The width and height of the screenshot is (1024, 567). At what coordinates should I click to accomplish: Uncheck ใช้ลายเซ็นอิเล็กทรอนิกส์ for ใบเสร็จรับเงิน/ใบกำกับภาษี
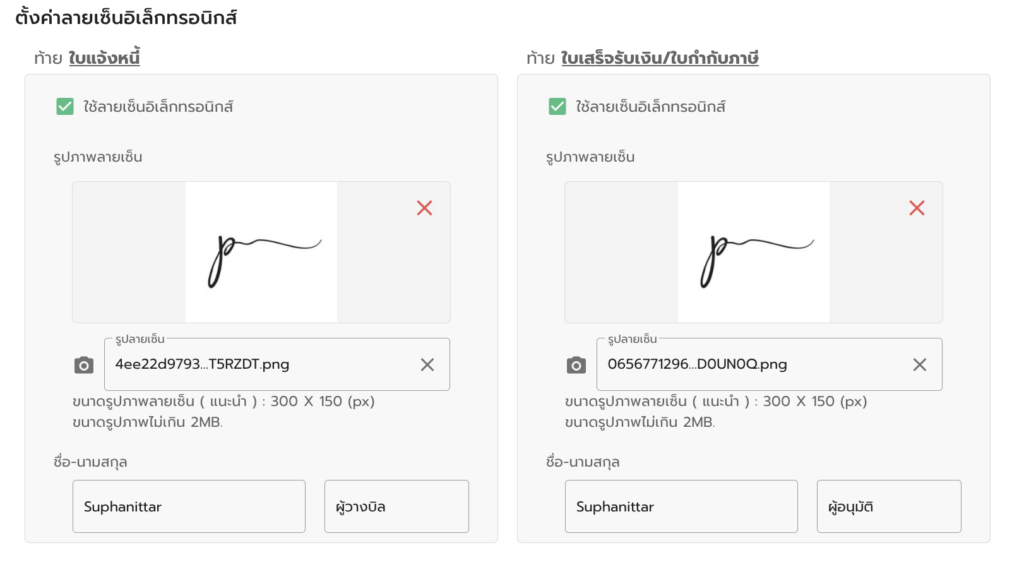tap(557, 106)
